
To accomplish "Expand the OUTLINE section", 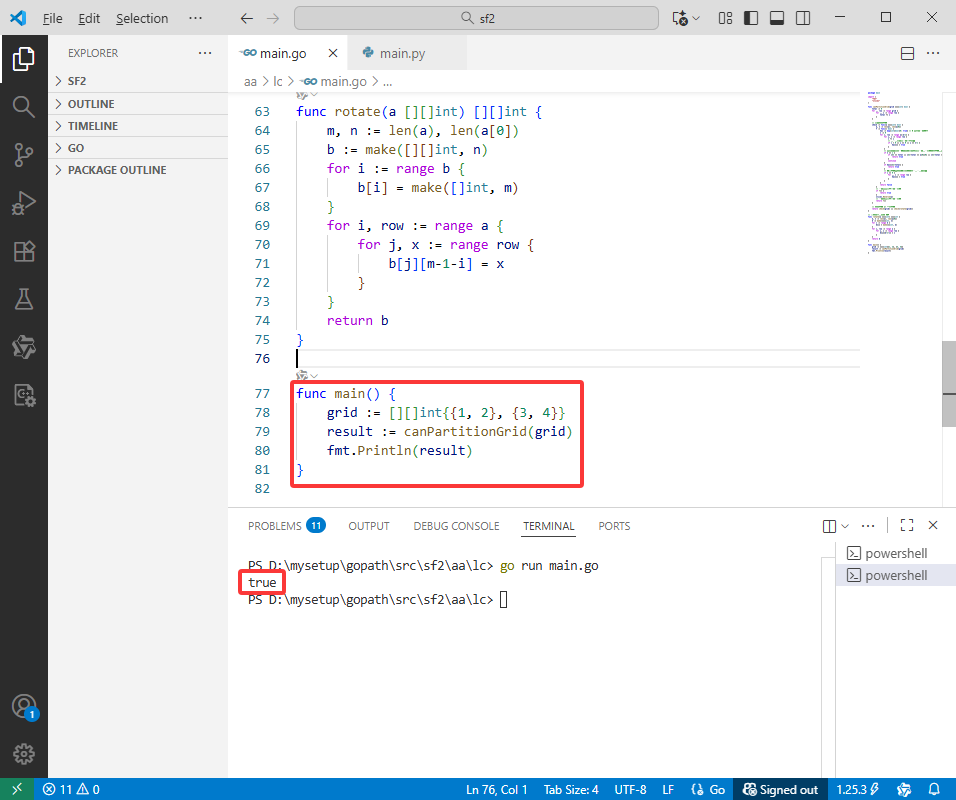I will (x=138, y=104).
